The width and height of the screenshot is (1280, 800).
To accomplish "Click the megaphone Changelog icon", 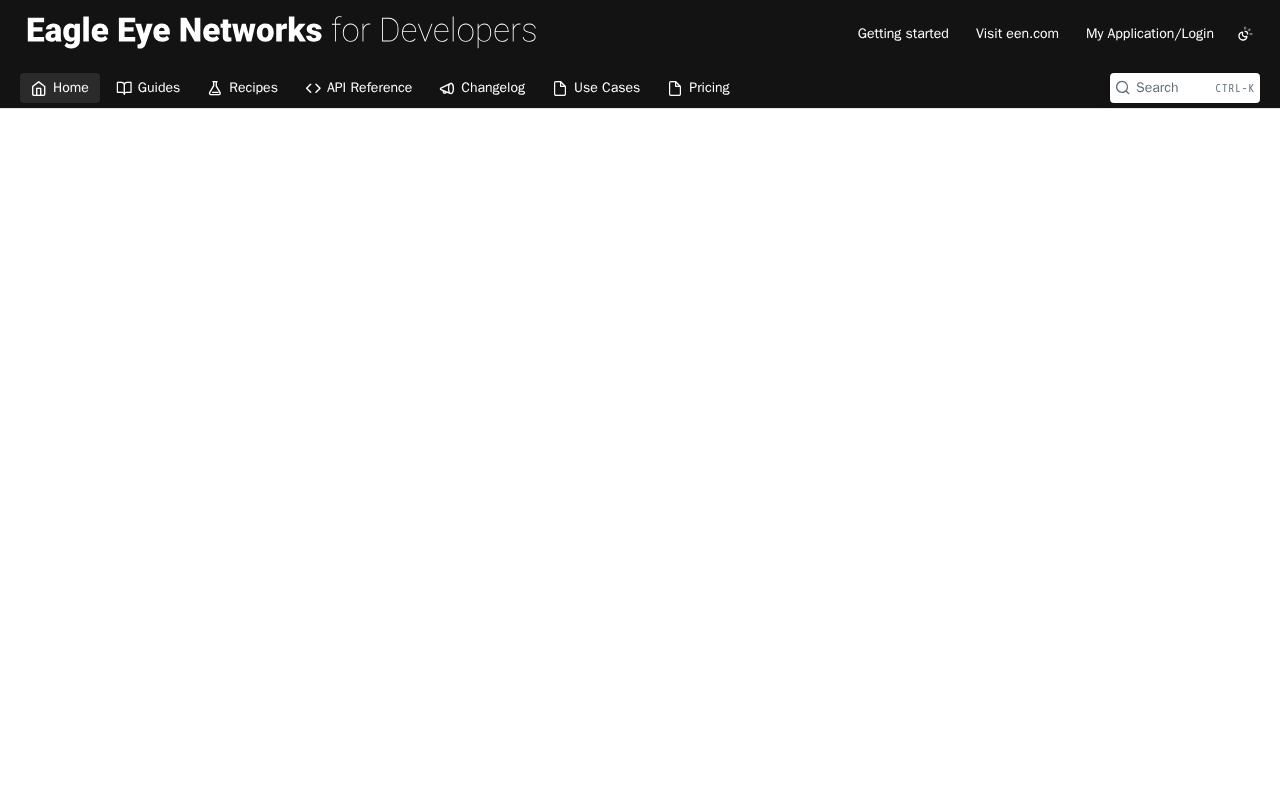I will (447, 88).
